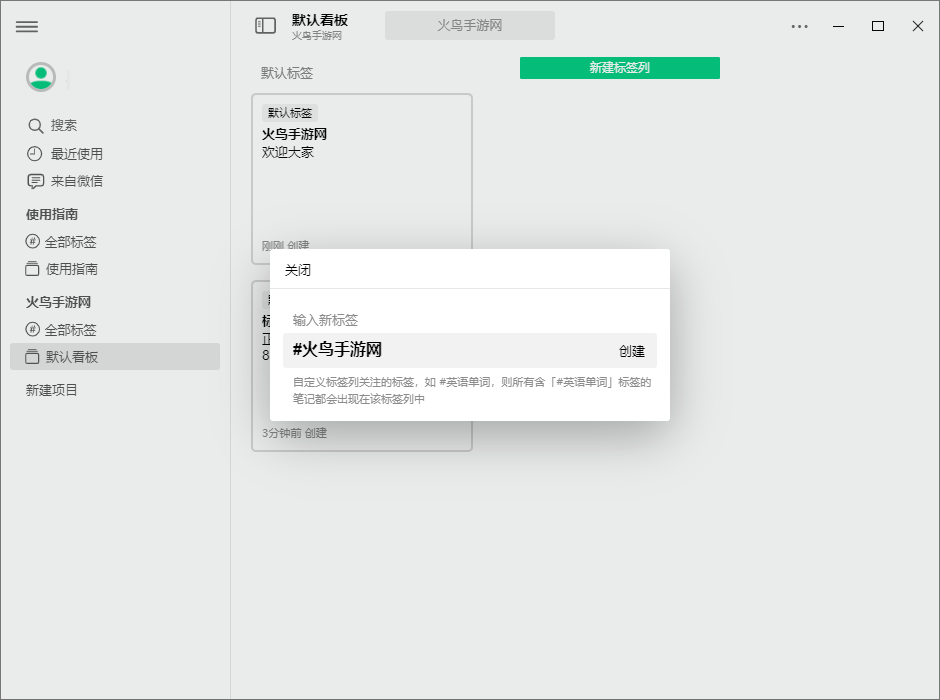
Task: Close the application window
Action: [918, 26]
